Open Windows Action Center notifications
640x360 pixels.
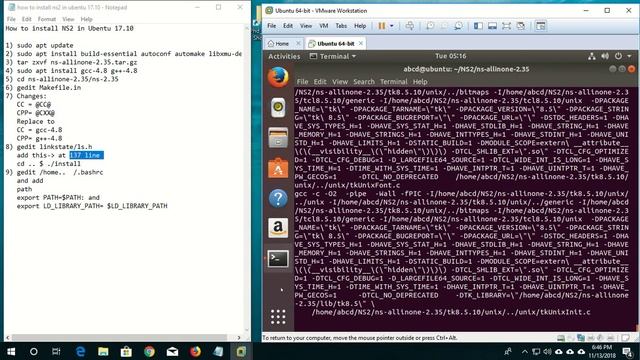(x=627, y=351)
